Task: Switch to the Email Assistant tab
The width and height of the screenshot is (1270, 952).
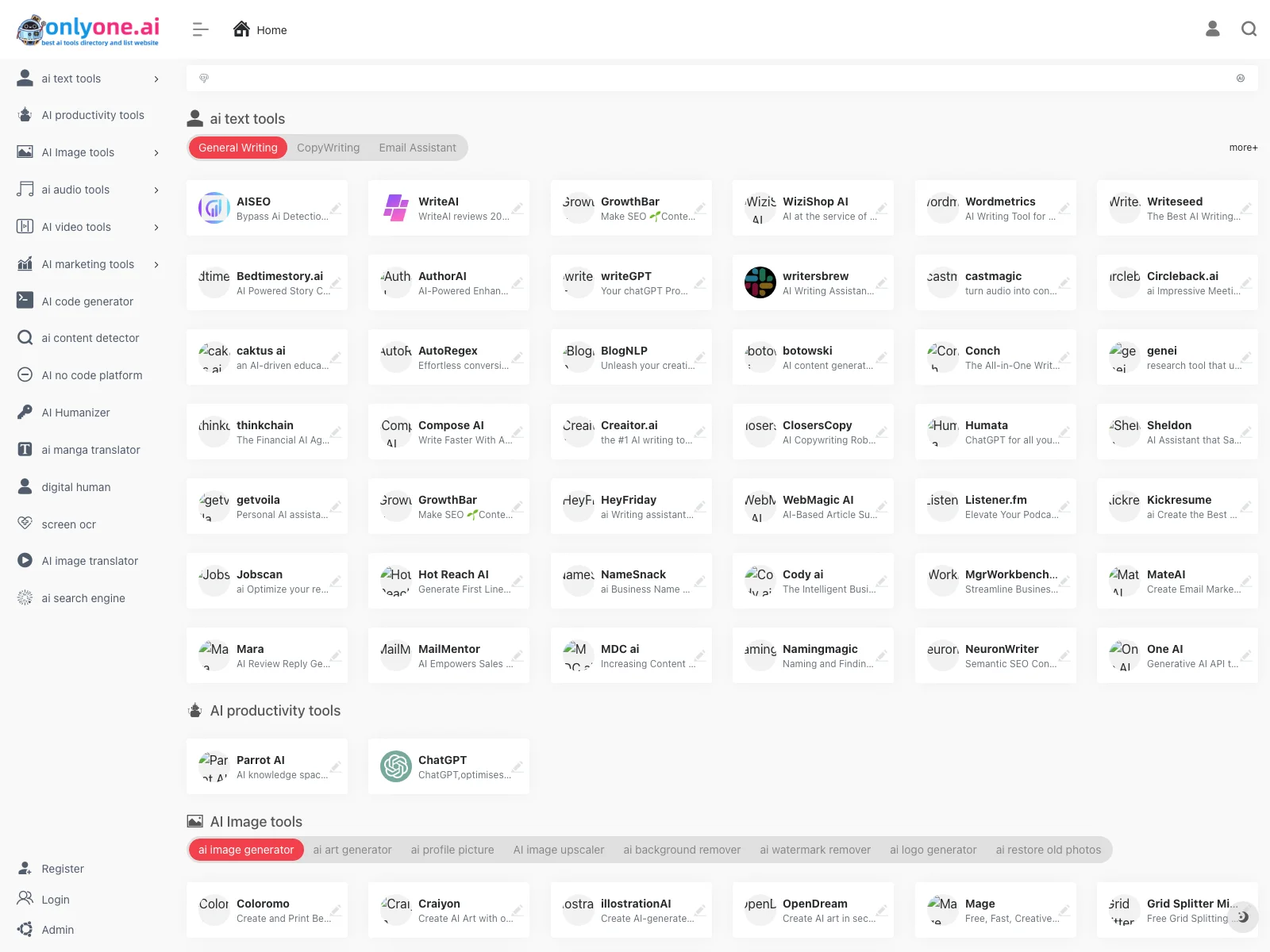Action: [418, 148]
